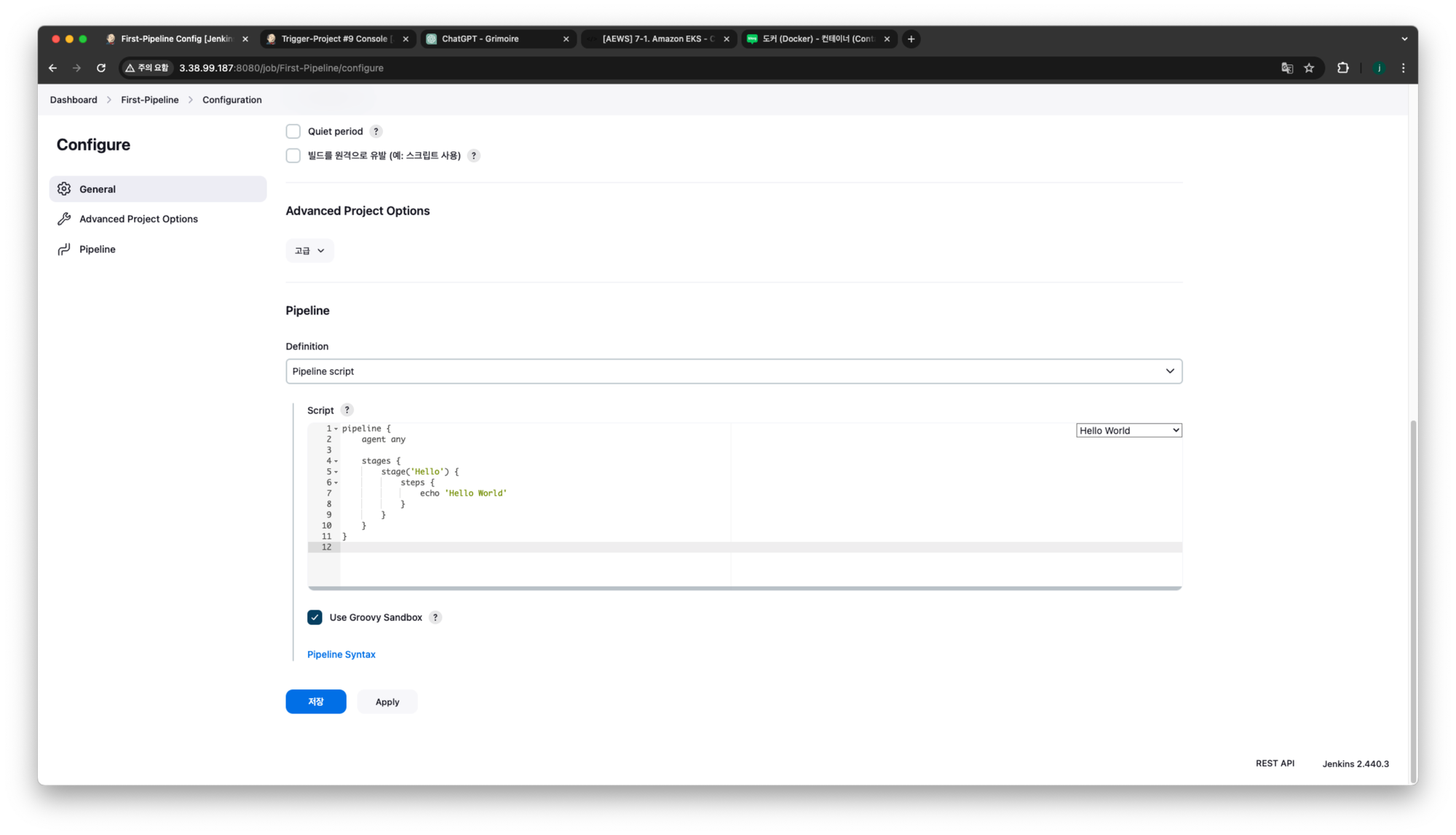Click help icon beside Script label
This screenshot has height=835, width=1456.
coord(347,410)
